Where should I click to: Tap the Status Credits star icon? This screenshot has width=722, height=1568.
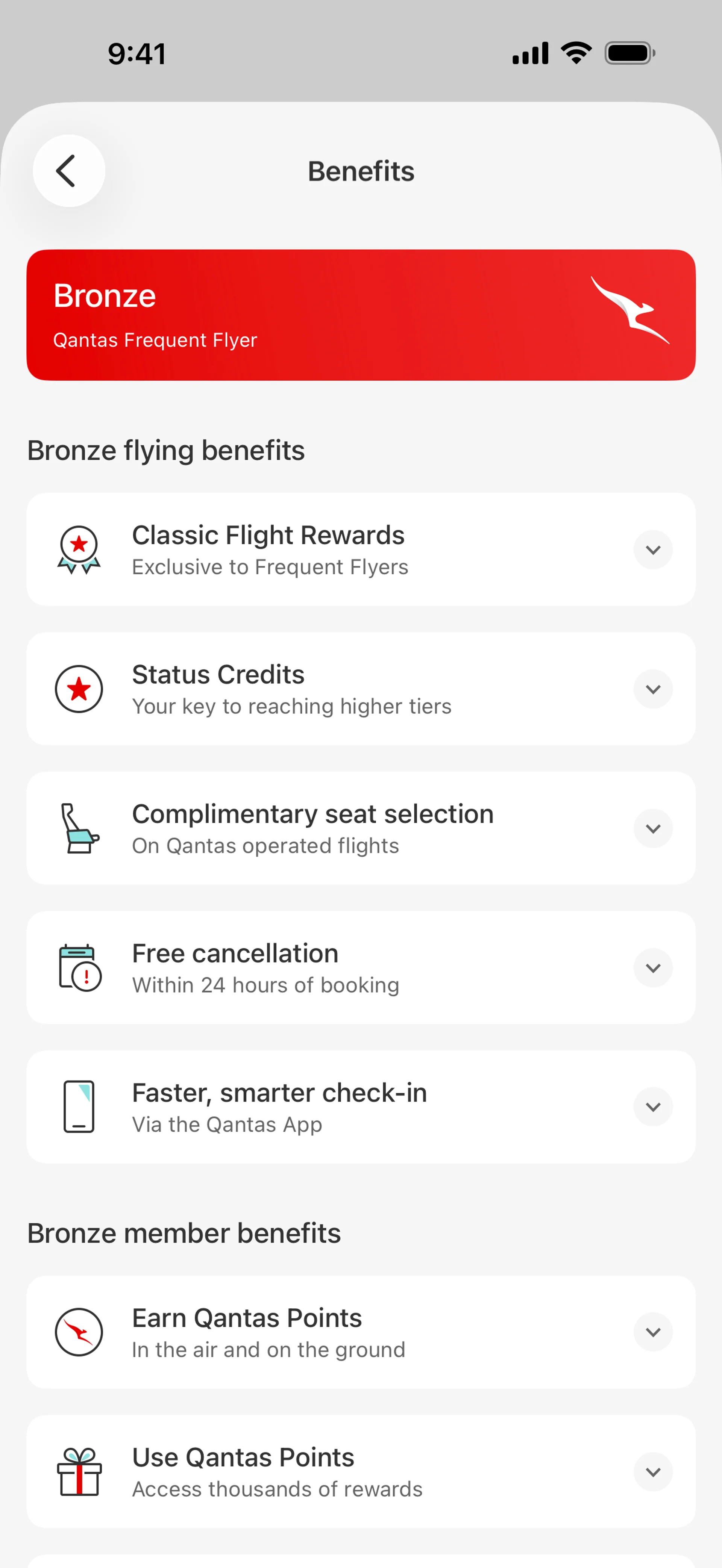pyautogui.click(x=79, y=689)
